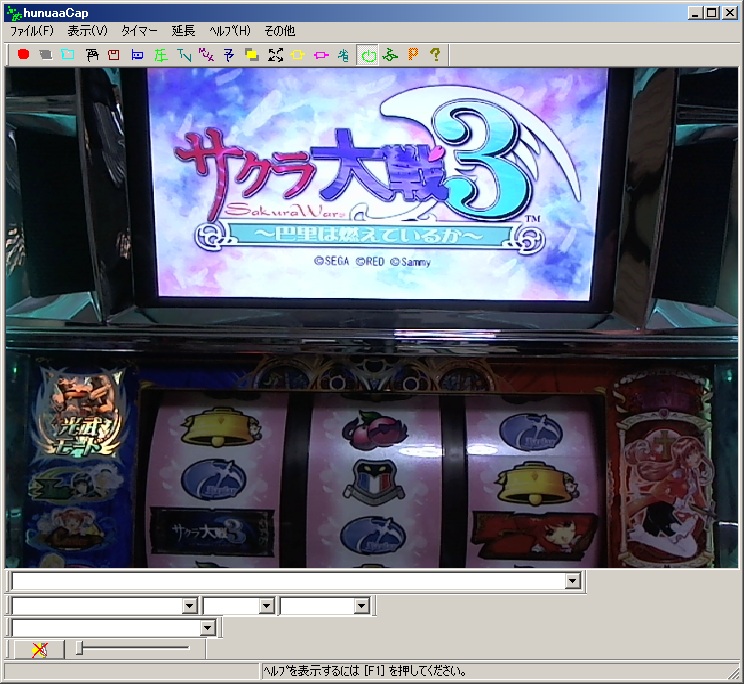The image size is (744, 684).
Task: Click the orange P toolbar icon
Action: pyautogui.click(x=413, y=55)
